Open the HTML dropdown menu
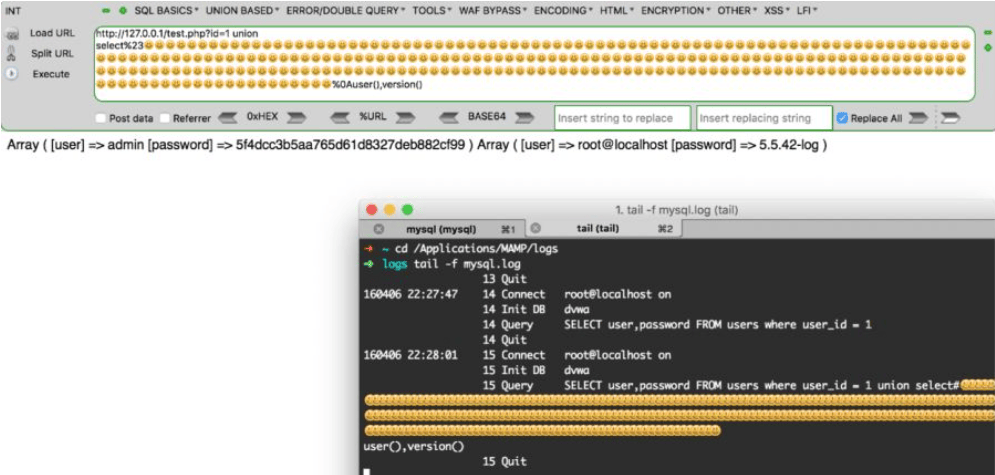Viewport: 995px width, 475px height. click(617, 11)
